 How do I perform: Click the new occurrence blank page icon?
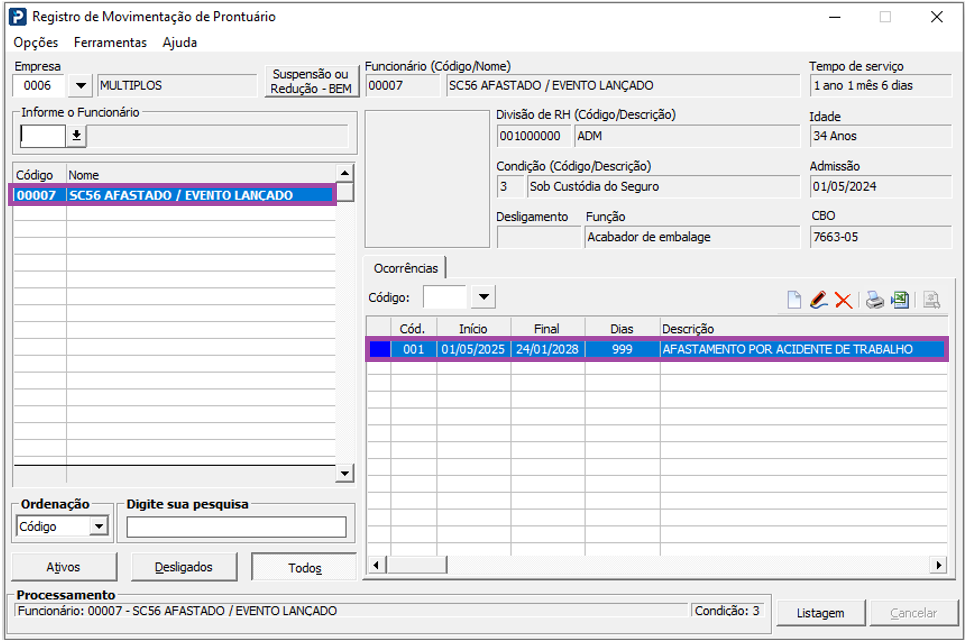794,300
